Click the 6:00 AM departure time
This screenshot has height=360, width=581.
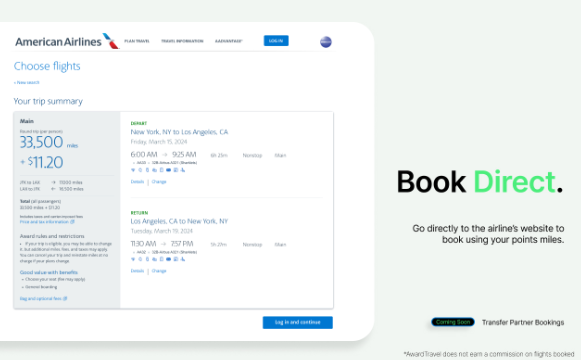coord(144,154)
